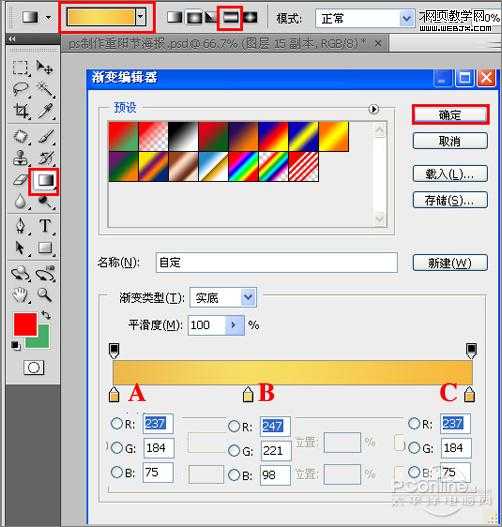Select R radio button under stop C
Viewport: 502px width, 527px height.
coord(414,423)
